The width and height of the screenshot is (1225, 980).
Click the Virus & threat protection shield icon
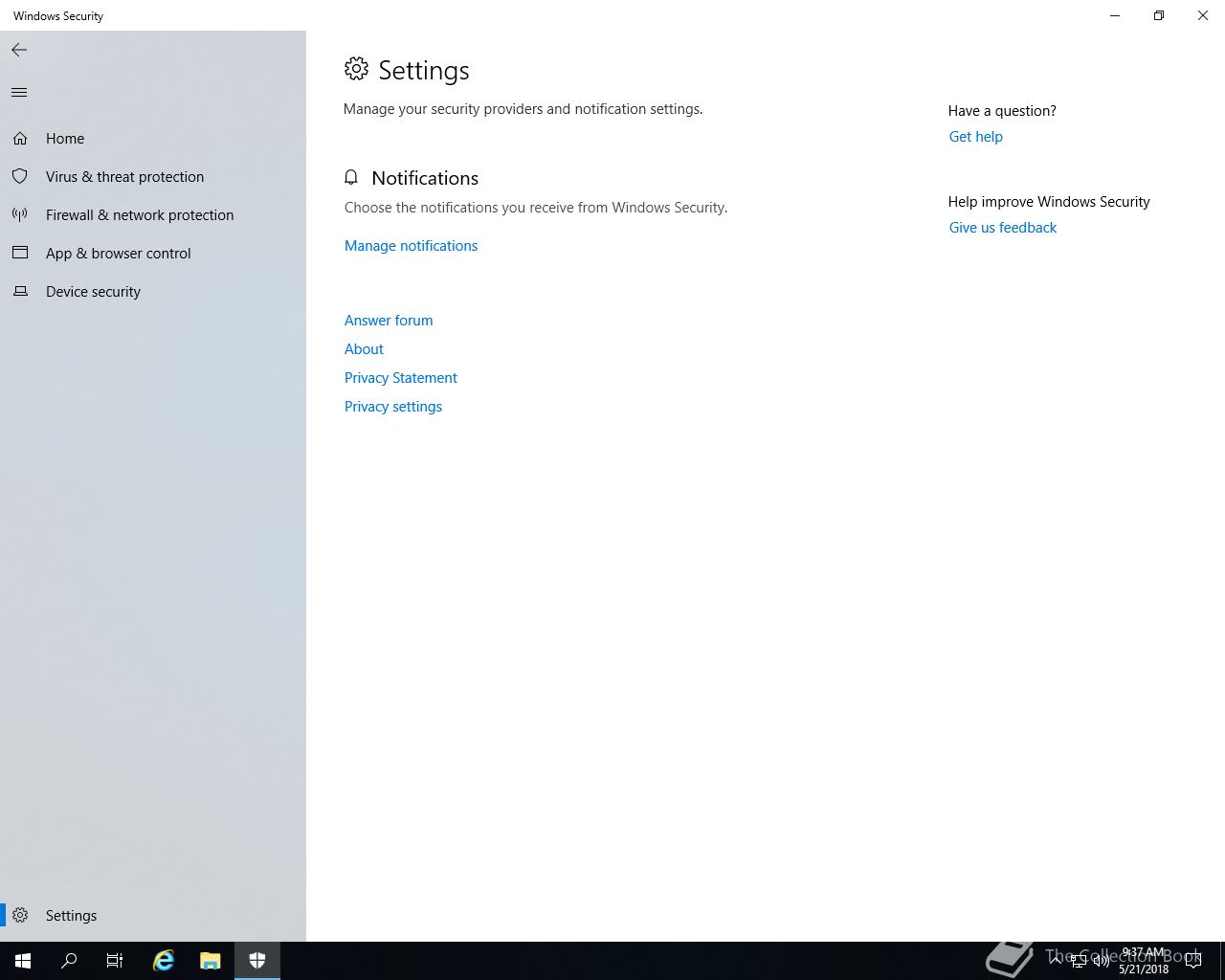(20, 177)
